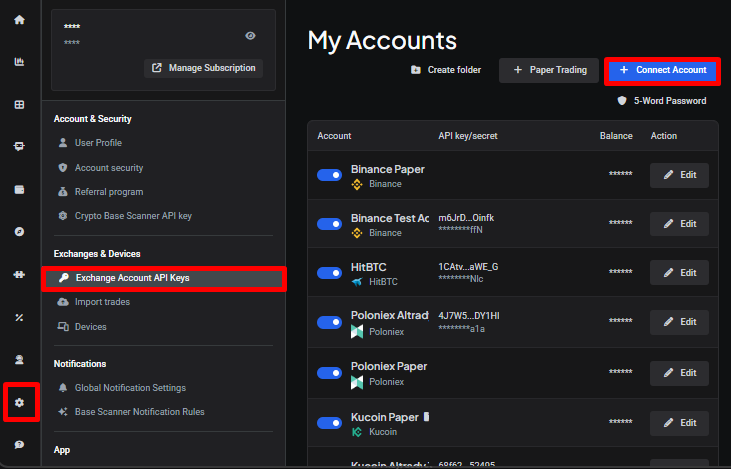Edit the Binance Test Ac account
Viewport: 731px width, 469px height.
pos(679,224)
